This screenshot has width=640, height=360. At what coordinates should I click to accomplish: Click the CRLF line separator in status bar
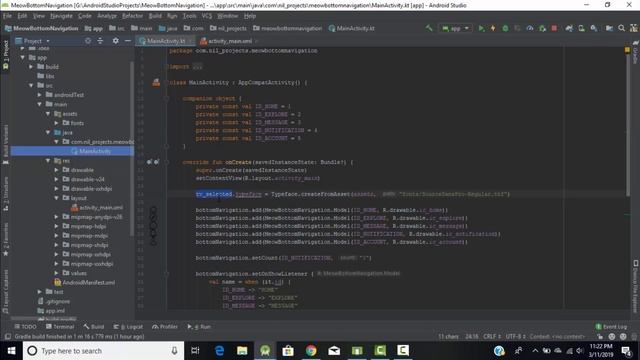coord(492,337)
